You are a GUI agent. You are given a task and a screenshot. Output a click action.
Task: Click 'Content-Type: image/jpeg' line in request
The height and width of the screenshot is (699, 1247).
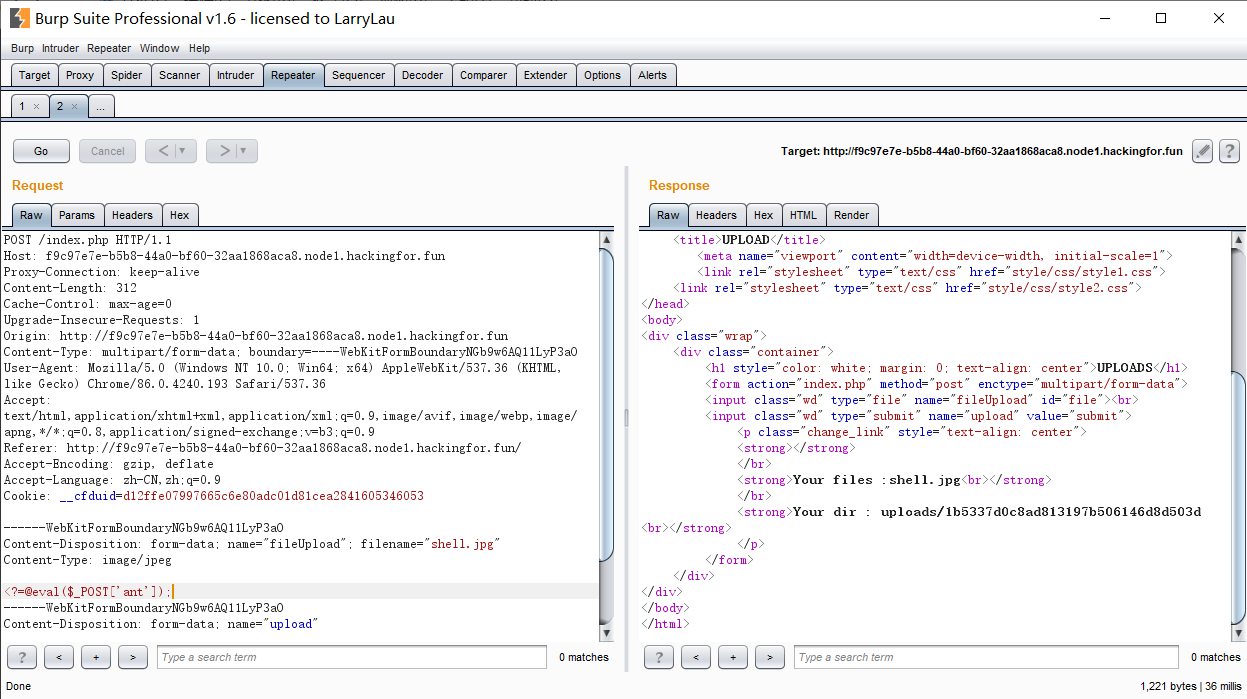coord(88,560)
